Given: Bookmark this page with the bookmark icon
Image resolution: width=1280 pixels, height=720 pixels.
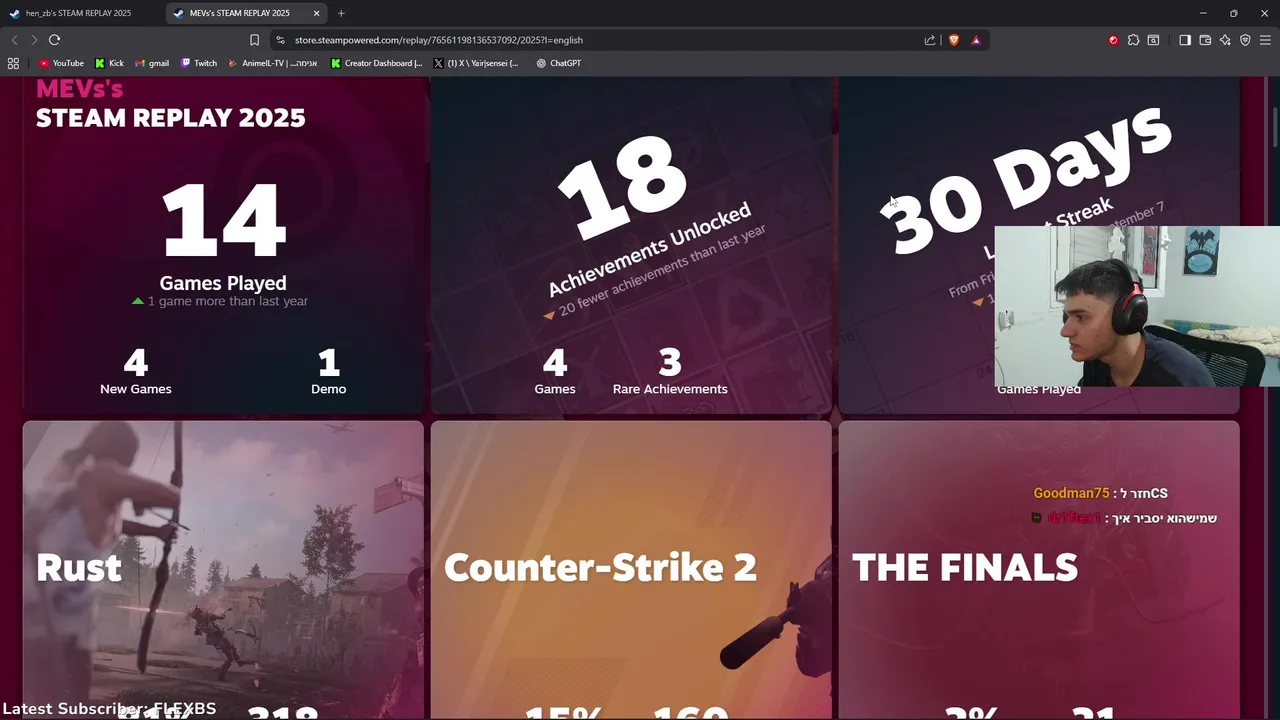Looking at the screenshot, I should (x=254, y=40).
